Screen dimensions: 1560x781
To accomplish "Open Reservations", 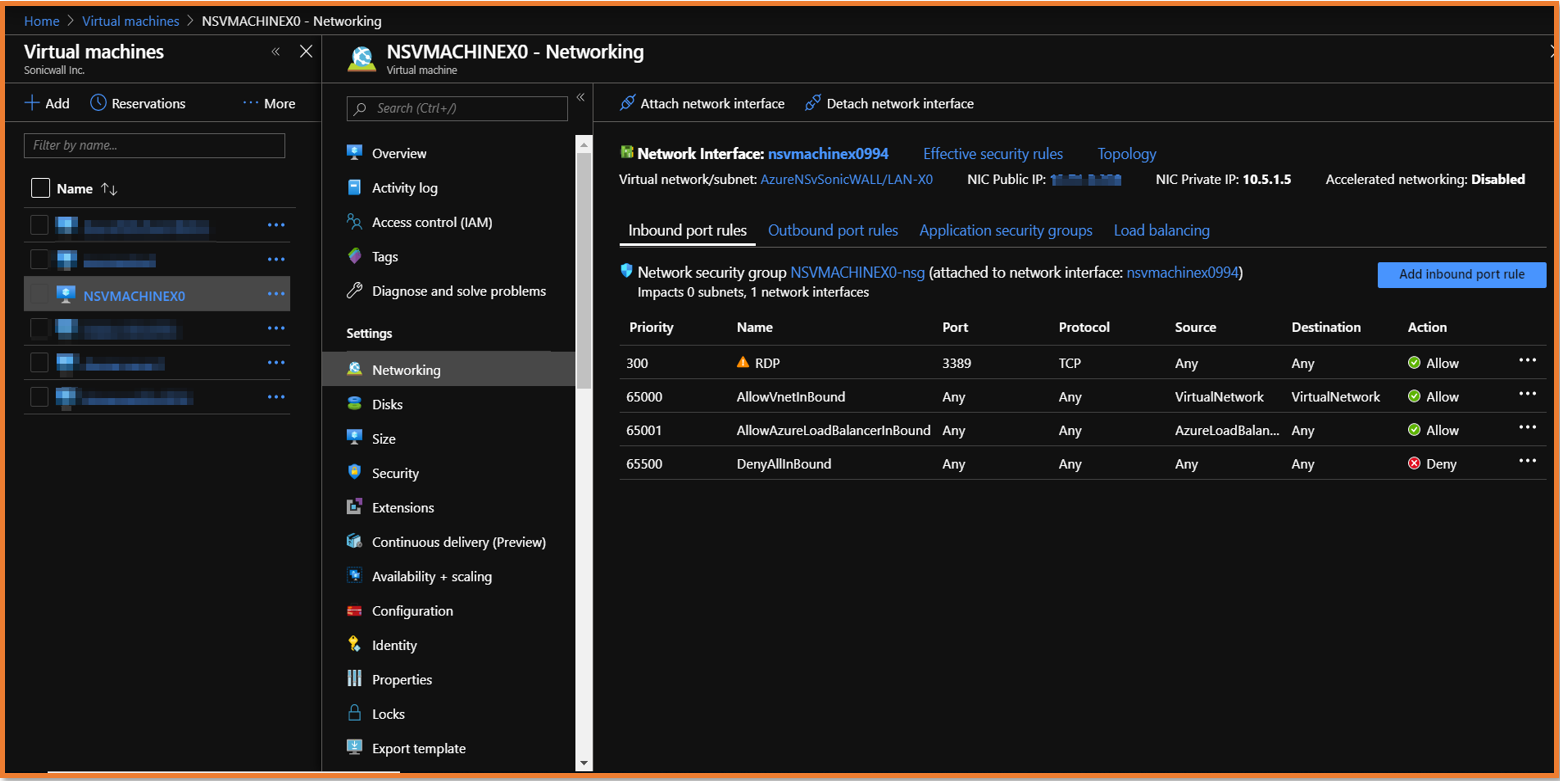I will click(138, 103).
